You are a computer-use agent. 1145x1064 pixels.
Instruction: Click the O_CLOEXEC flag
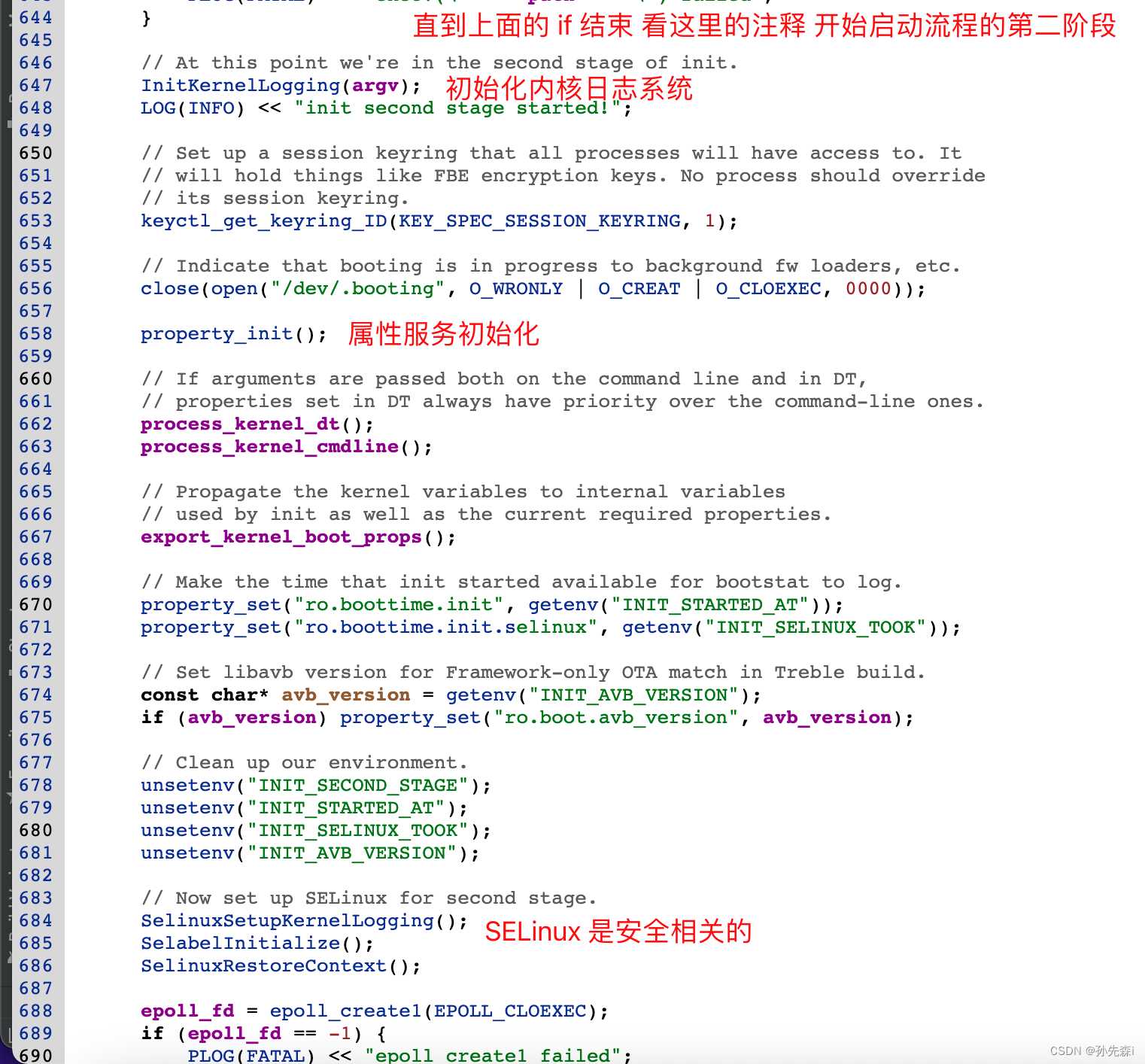click(x=768, y=289)
